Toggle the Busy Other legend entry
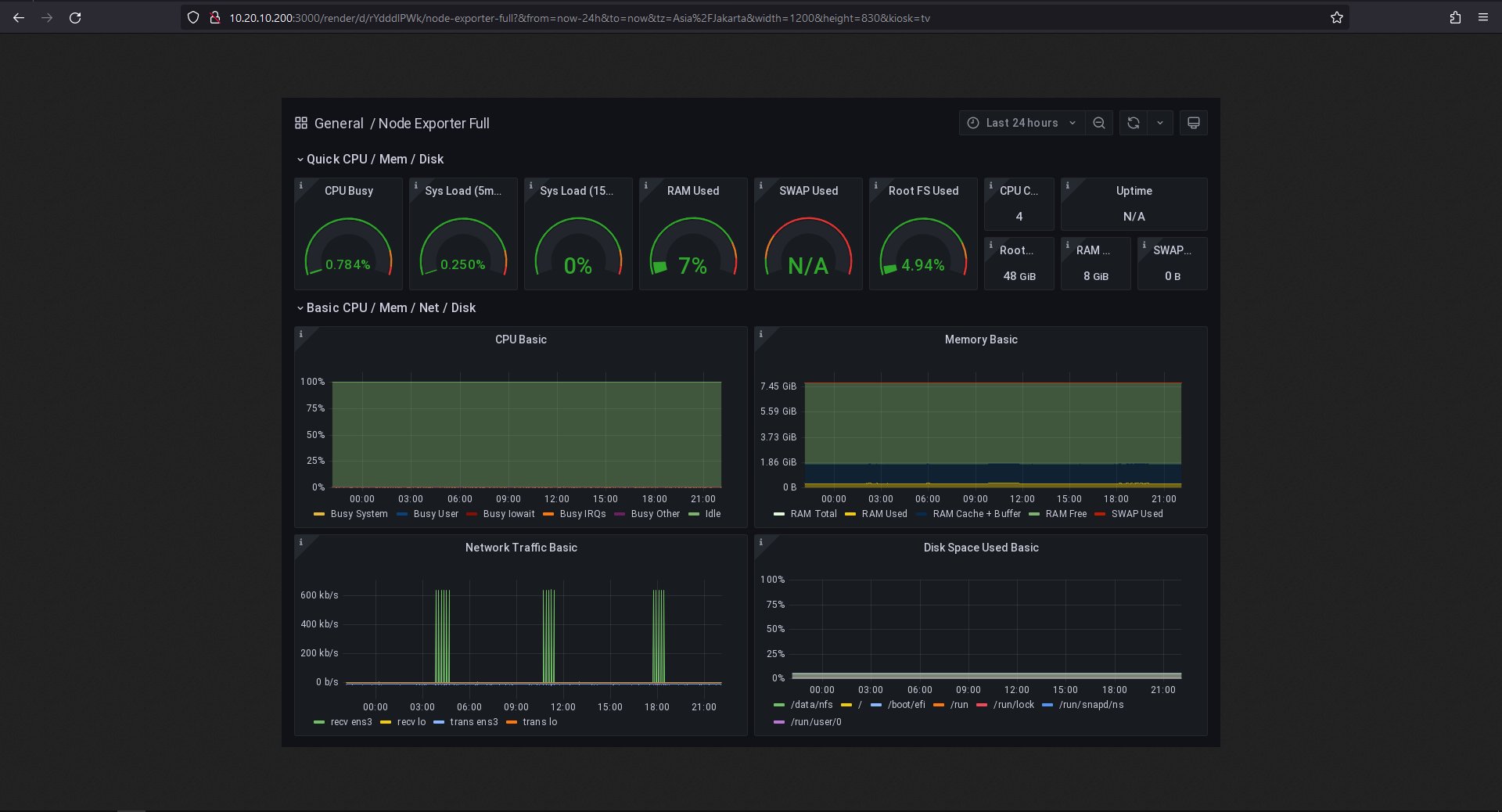This screenshot has width=1502, height=812. 656,514
